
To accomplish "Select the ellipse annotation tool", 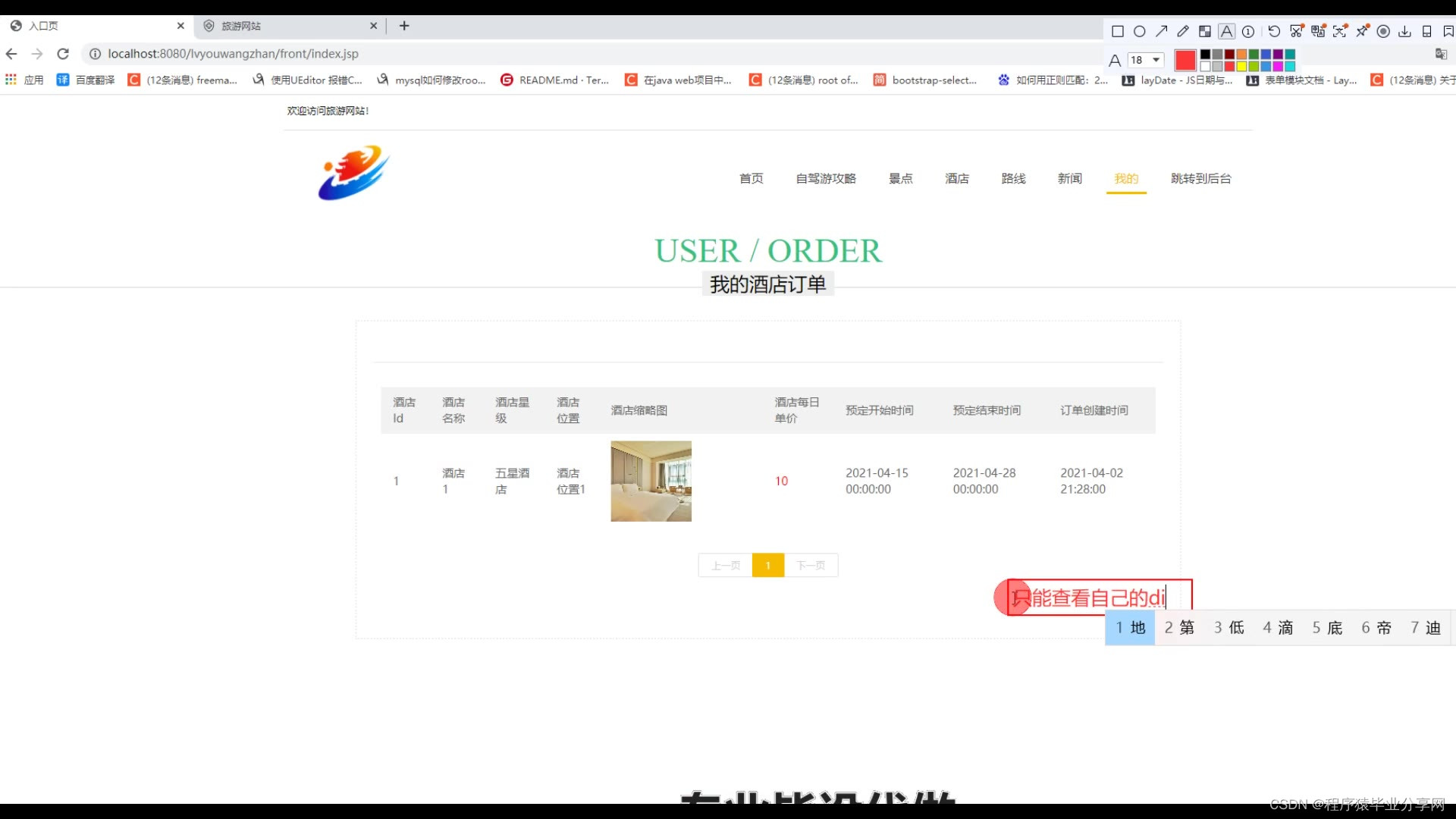I will click(x=1139, y=32).
